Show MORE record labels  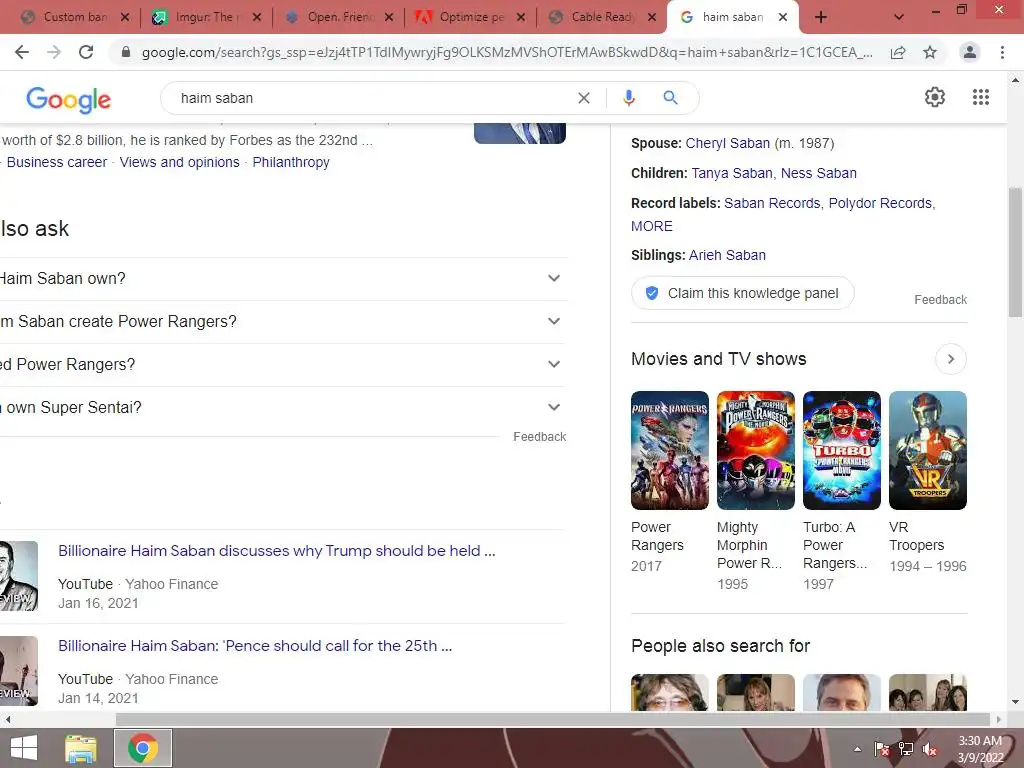[651, 226]
